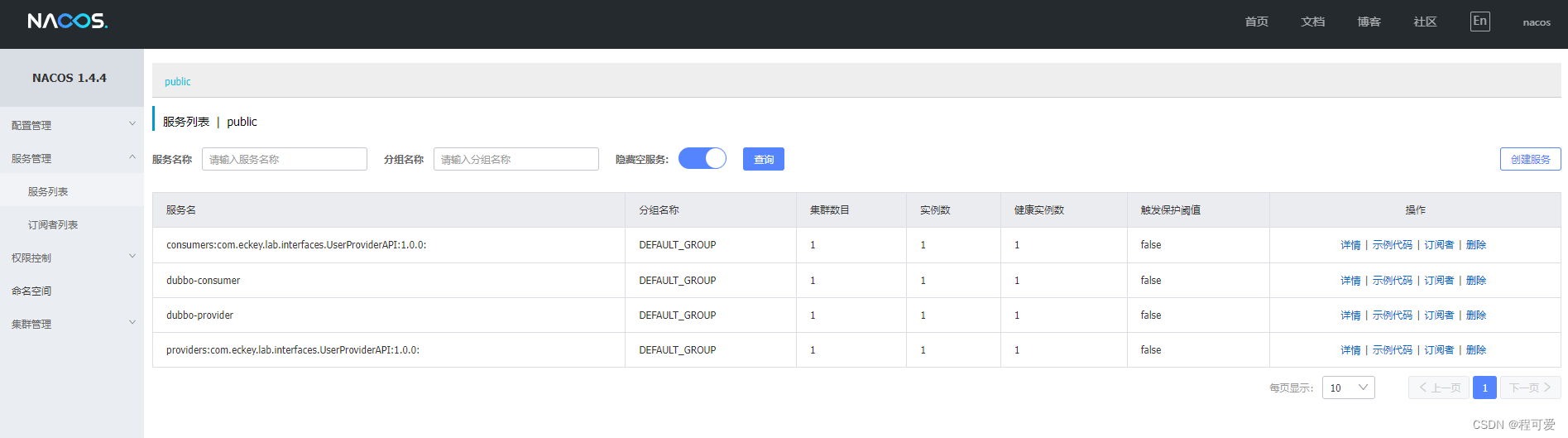Click the 创建服务 button

[x=1531, y=159]
